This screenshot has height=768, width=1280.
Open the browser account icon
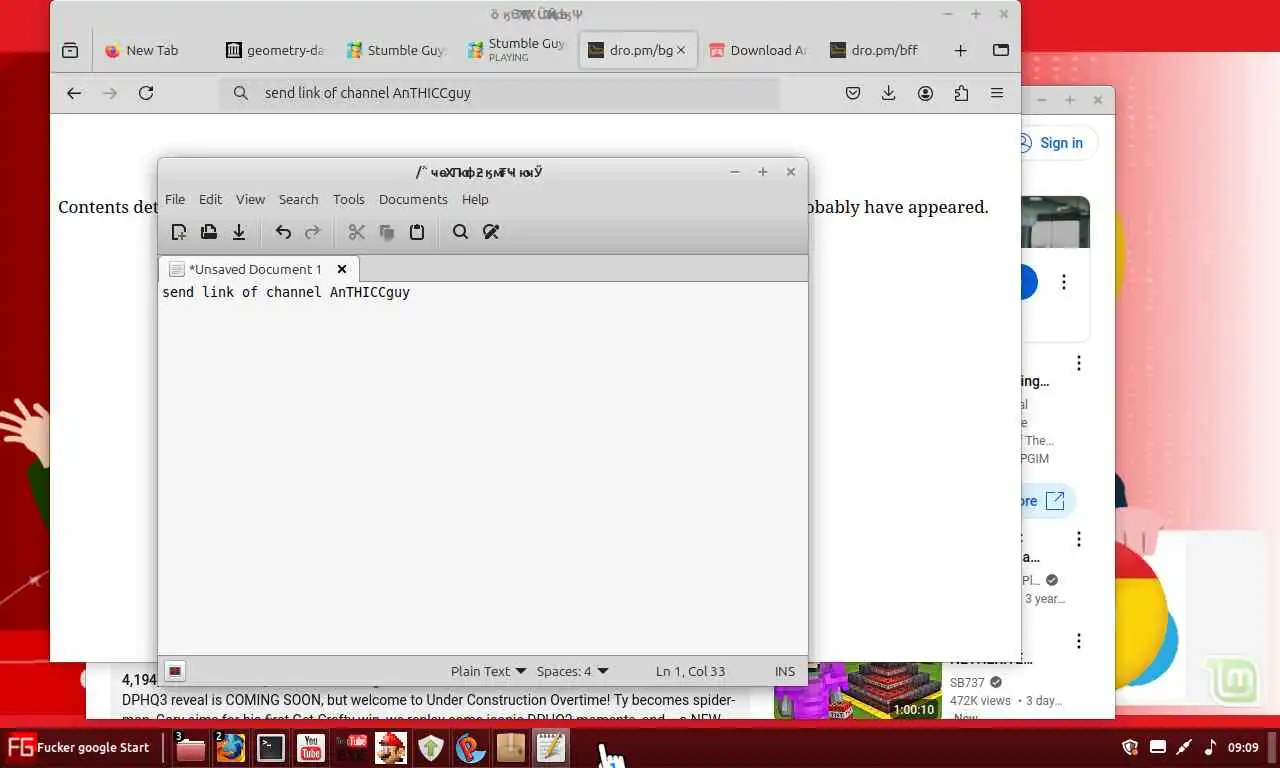925,93
